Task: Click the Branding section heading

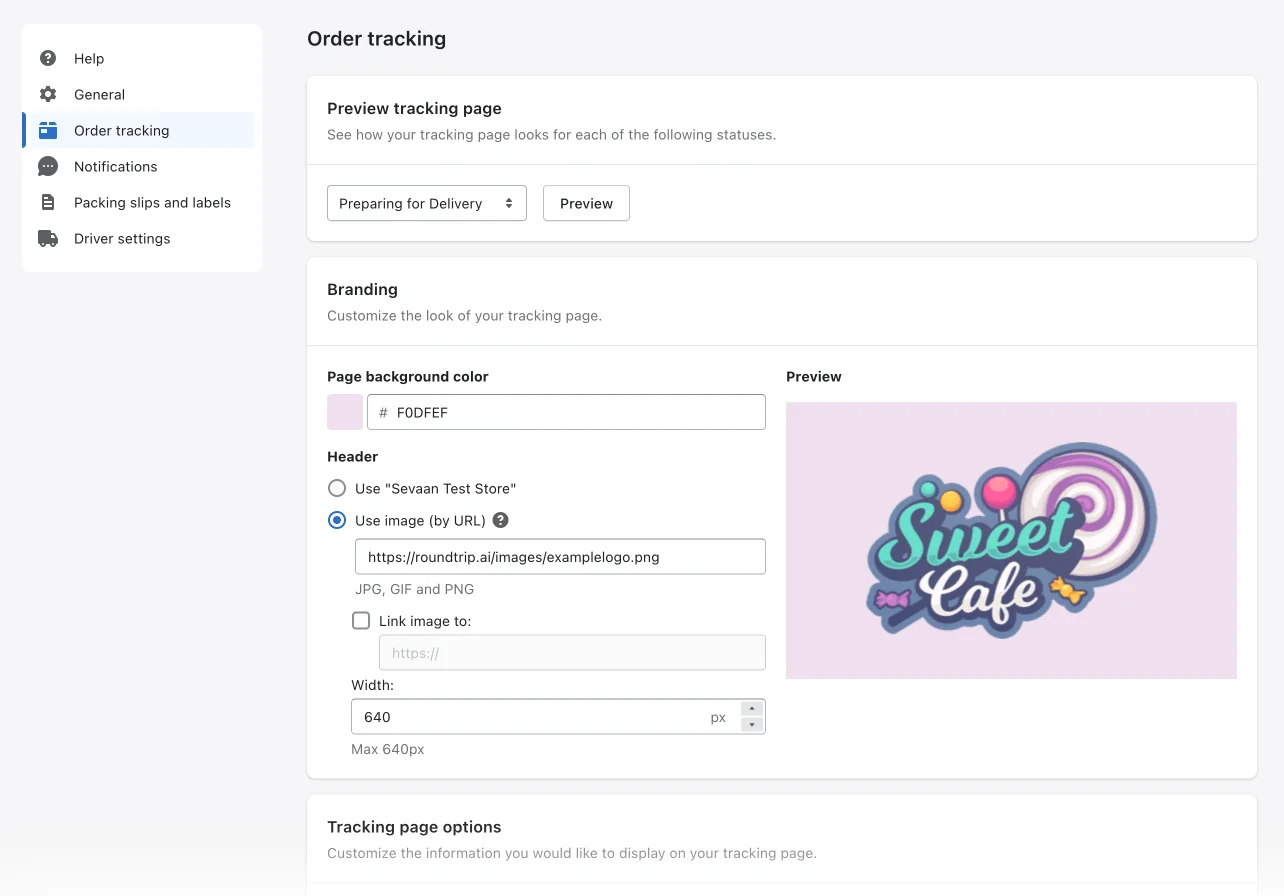Action: (x=362, y=289)
